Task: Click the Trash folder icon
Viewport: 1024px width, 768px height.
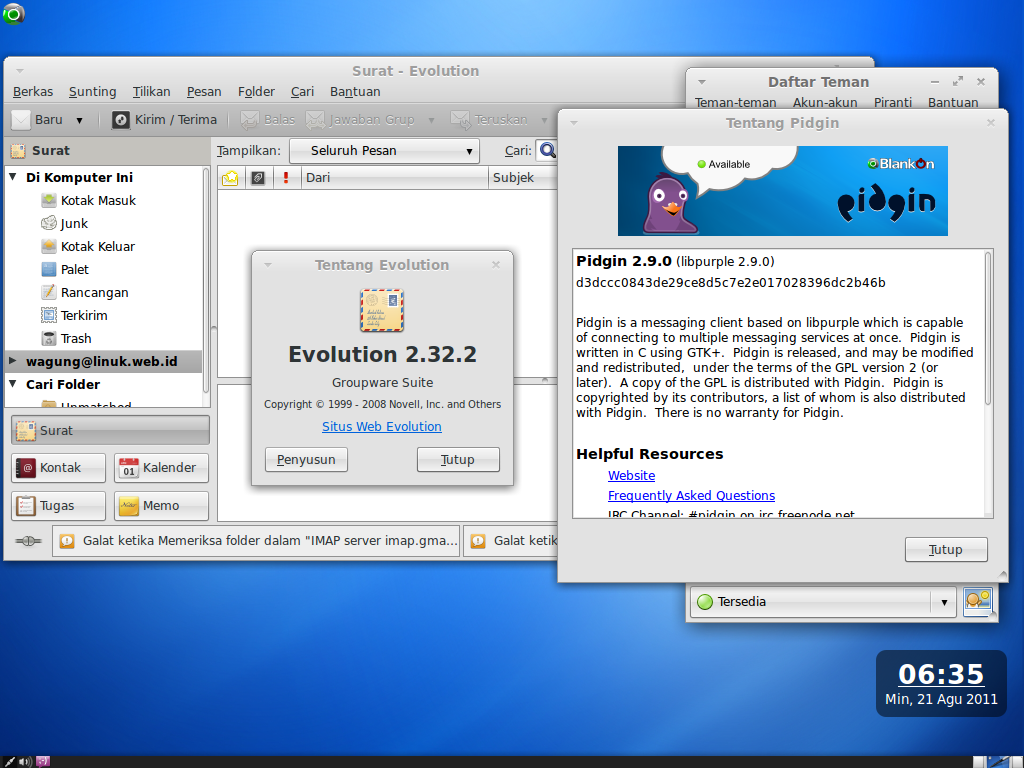Action: pyautogui.click(x=49, y=338)
